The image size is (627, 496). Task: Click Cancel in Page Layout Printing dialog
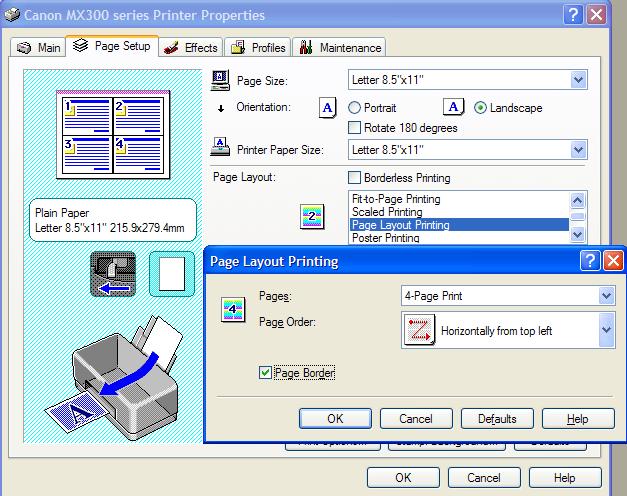click(415, 418)
